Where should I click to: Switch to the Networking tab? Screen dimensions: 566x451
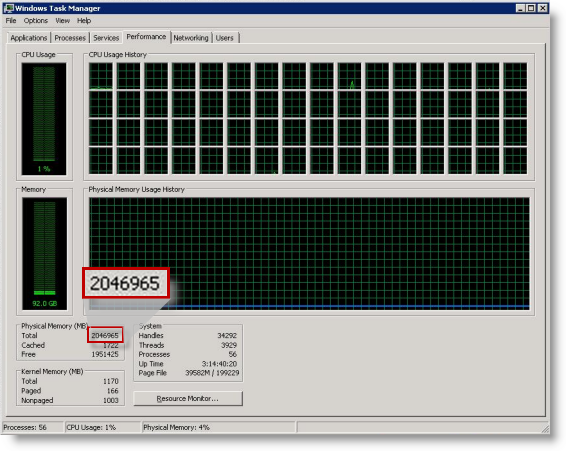[x=191, y=38]
